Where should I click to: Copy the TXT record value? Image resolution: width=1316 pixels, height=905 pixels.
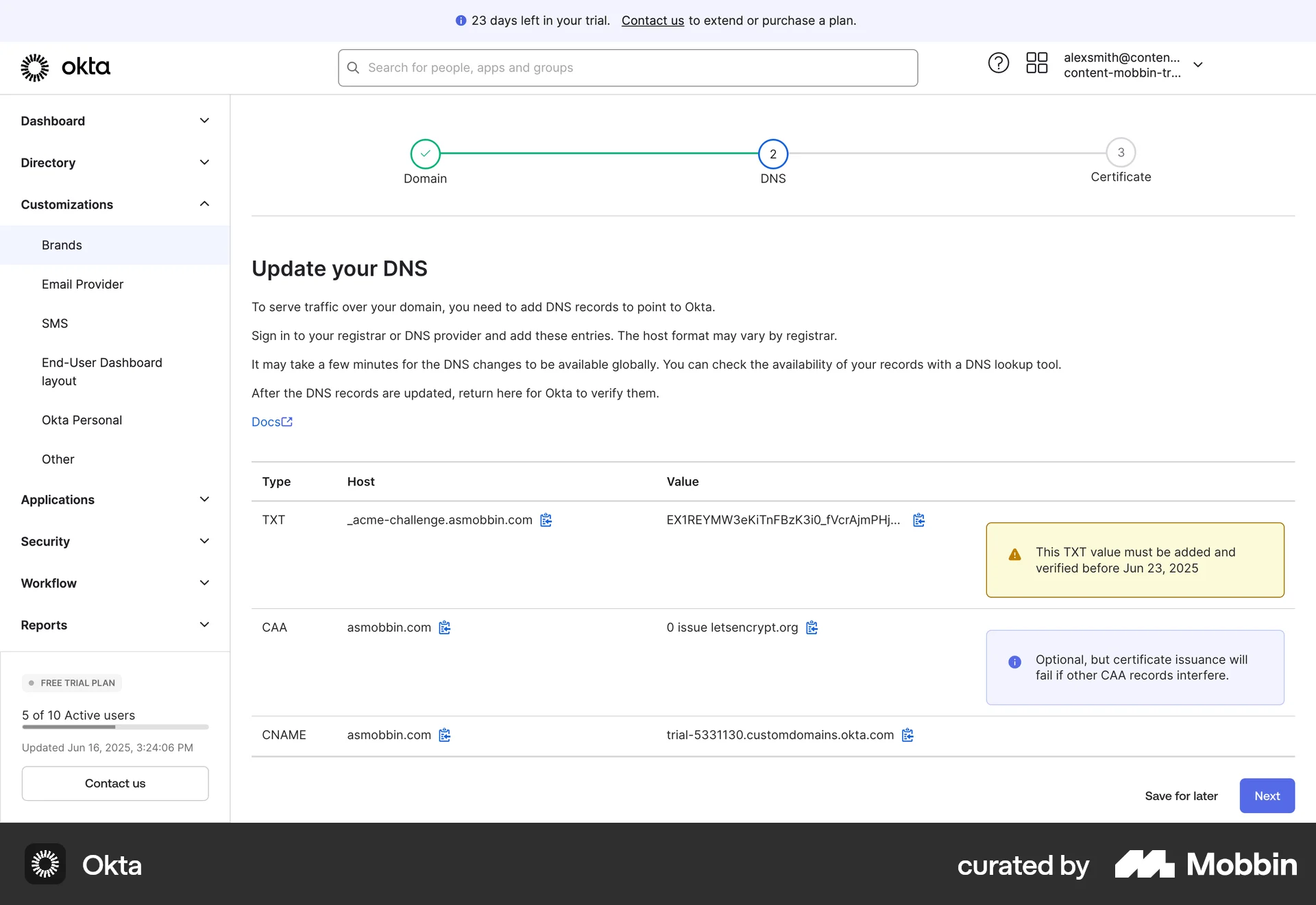[918, 520]
